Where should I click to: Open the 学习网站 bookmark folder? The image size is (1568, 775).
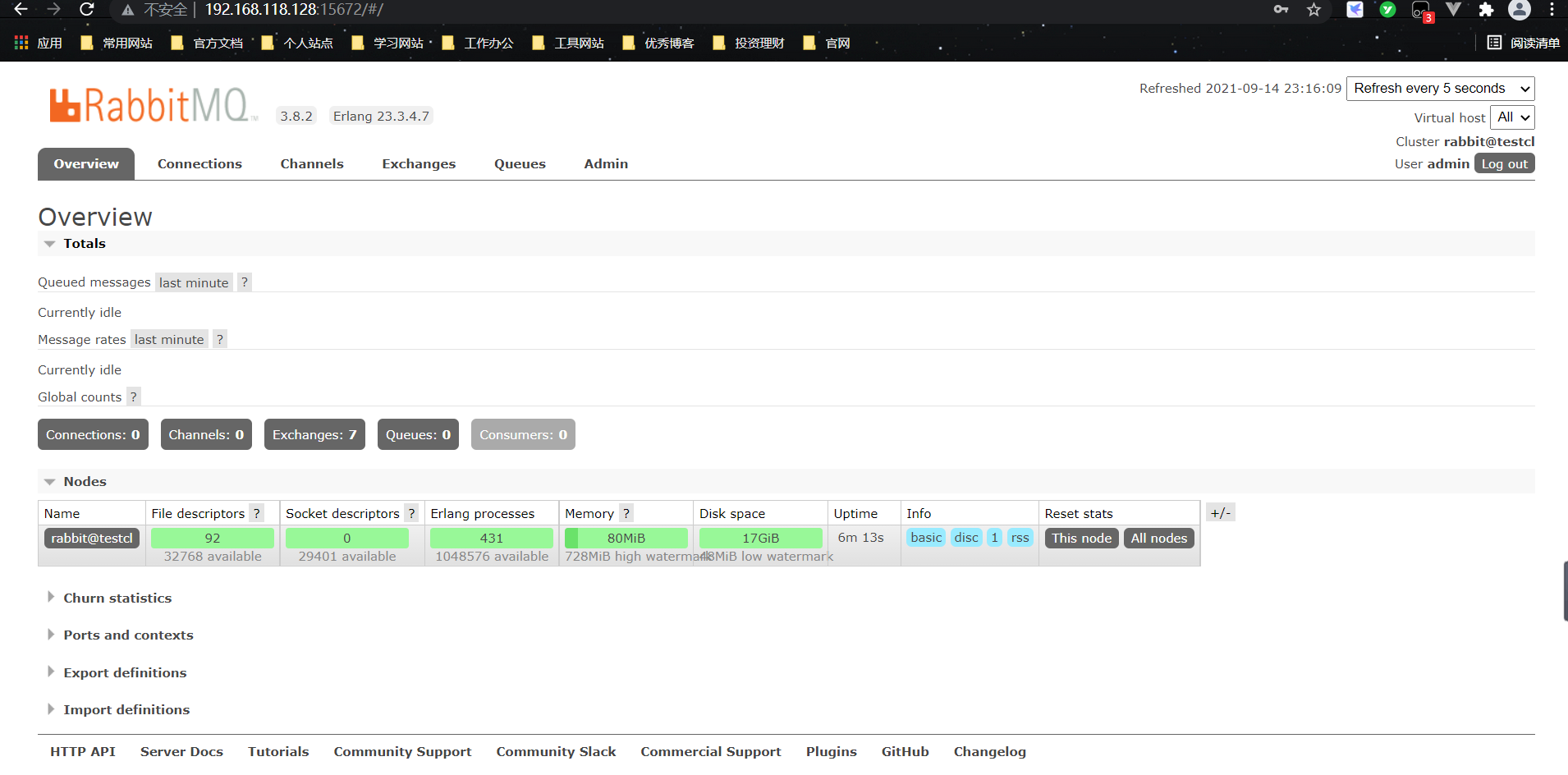pos(387,43)
